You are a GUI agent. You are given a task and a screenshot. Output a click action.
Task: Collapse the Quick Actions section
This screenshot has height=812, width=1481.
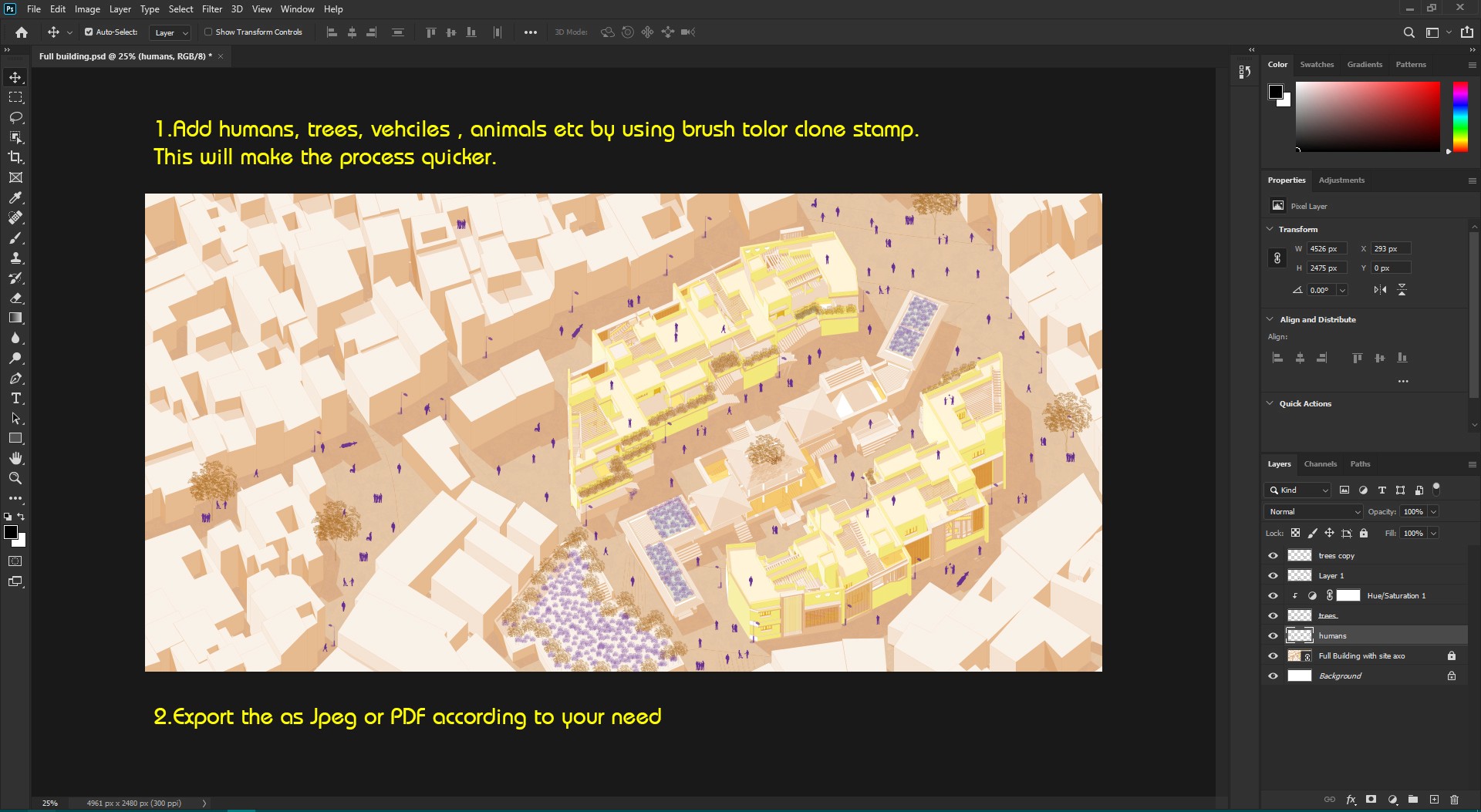tap(1270, 403)
